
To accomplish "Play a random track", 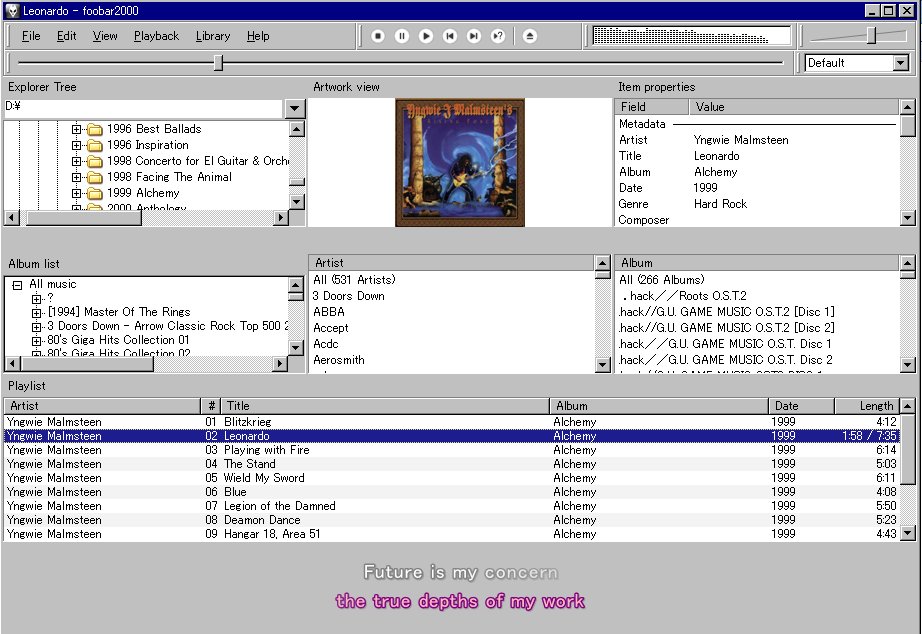I will [498, 36].
